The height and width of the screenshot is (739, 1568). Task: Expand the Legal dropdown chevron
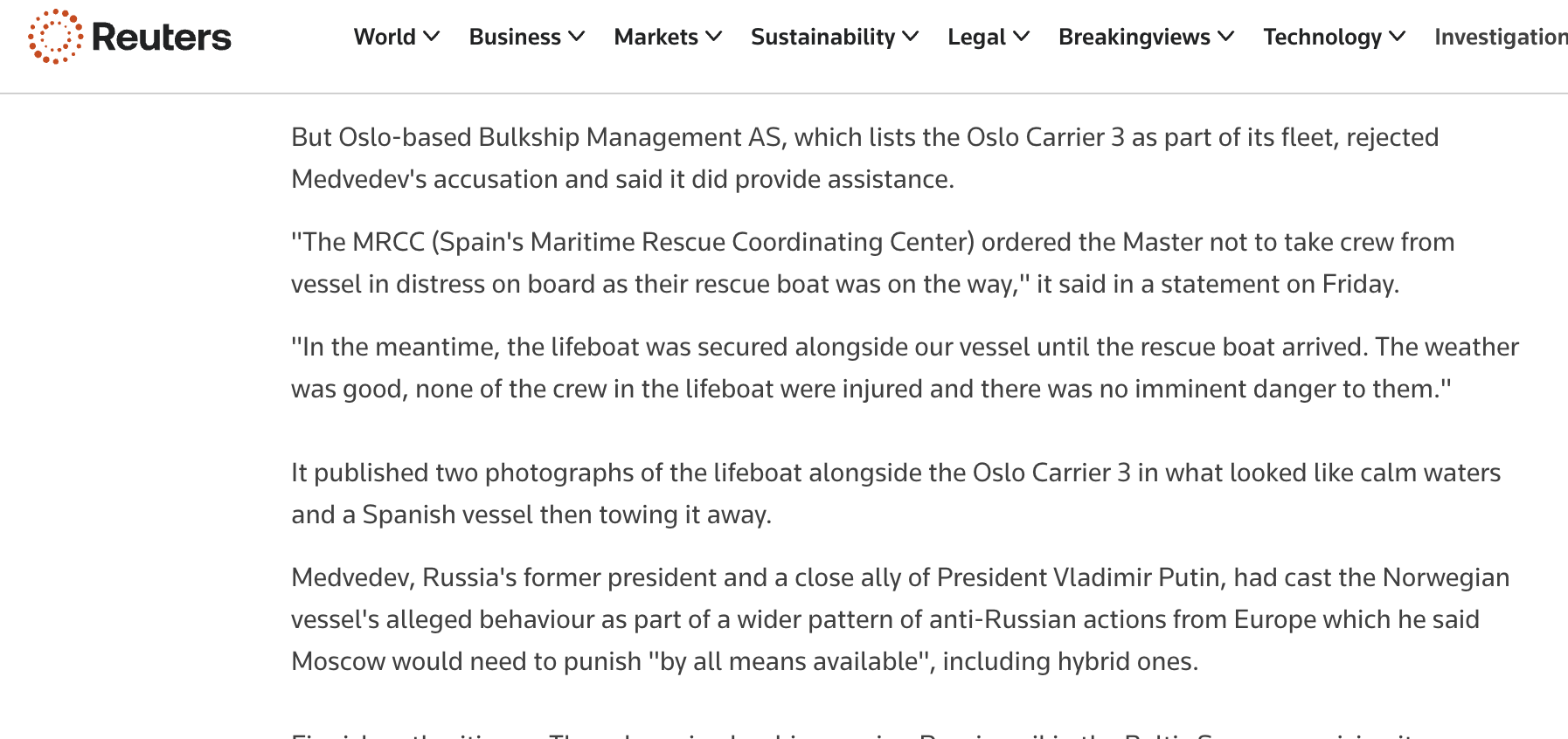1021,37
